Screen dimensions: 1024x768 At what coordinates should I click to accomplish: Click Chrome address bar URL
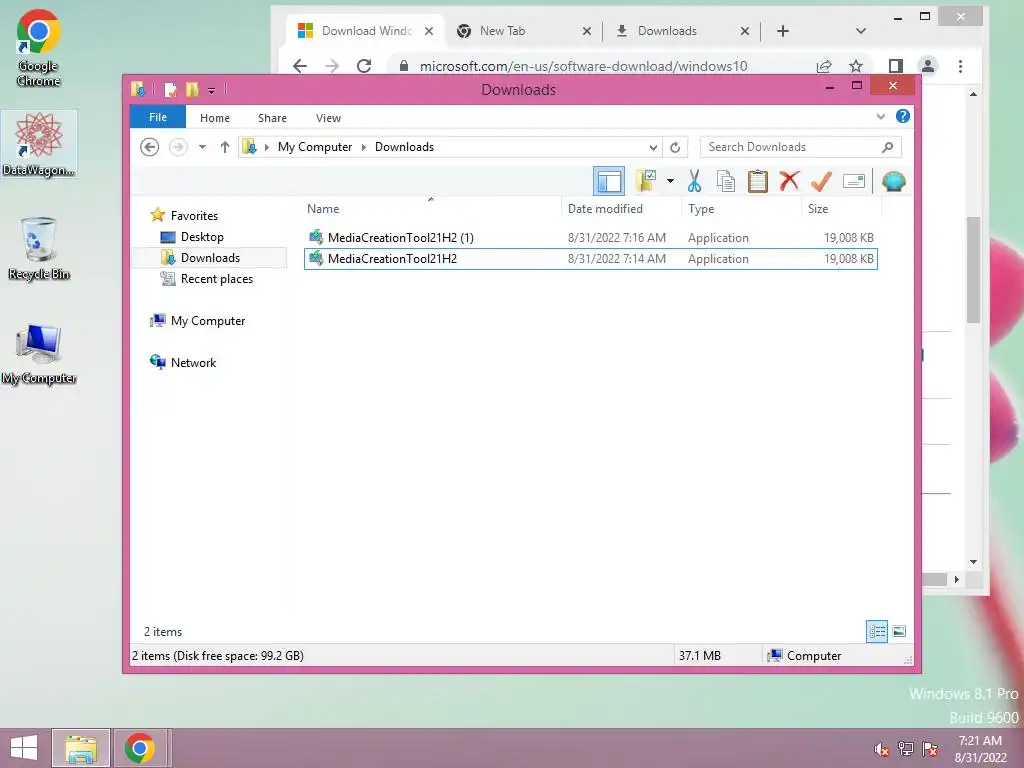click(583, 66)
